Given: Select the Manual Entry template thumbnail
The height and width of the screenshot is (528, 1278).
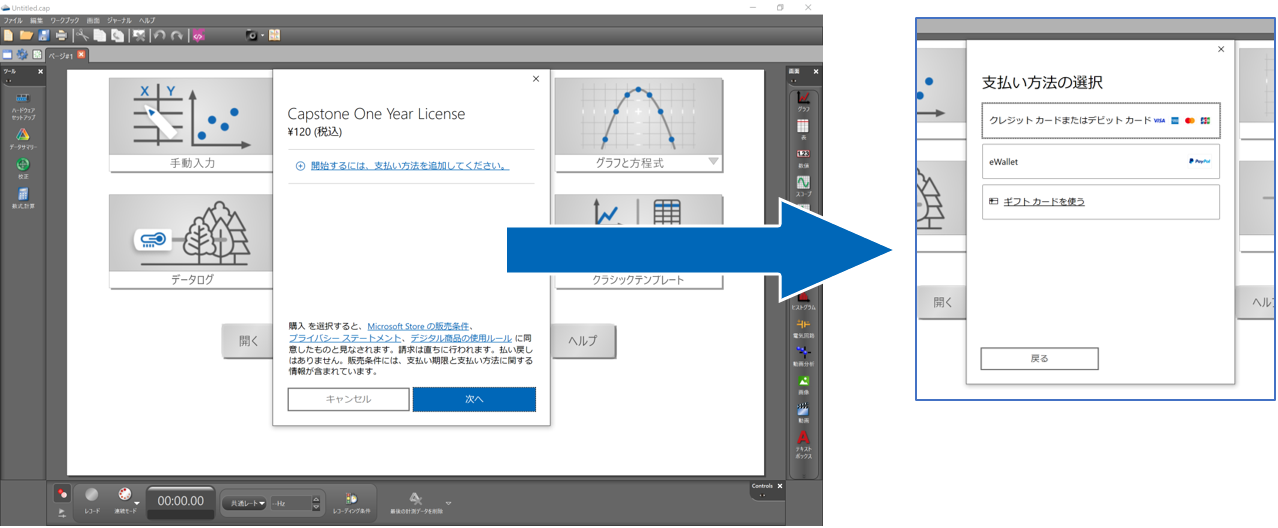Looking at the screenshot, I should [x=192, y=125].
